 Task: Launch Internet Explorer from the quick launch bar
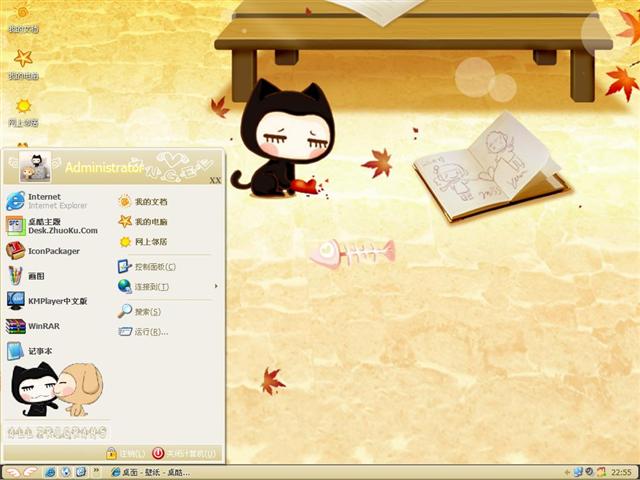pyautogui.click(x=50, y=472)
